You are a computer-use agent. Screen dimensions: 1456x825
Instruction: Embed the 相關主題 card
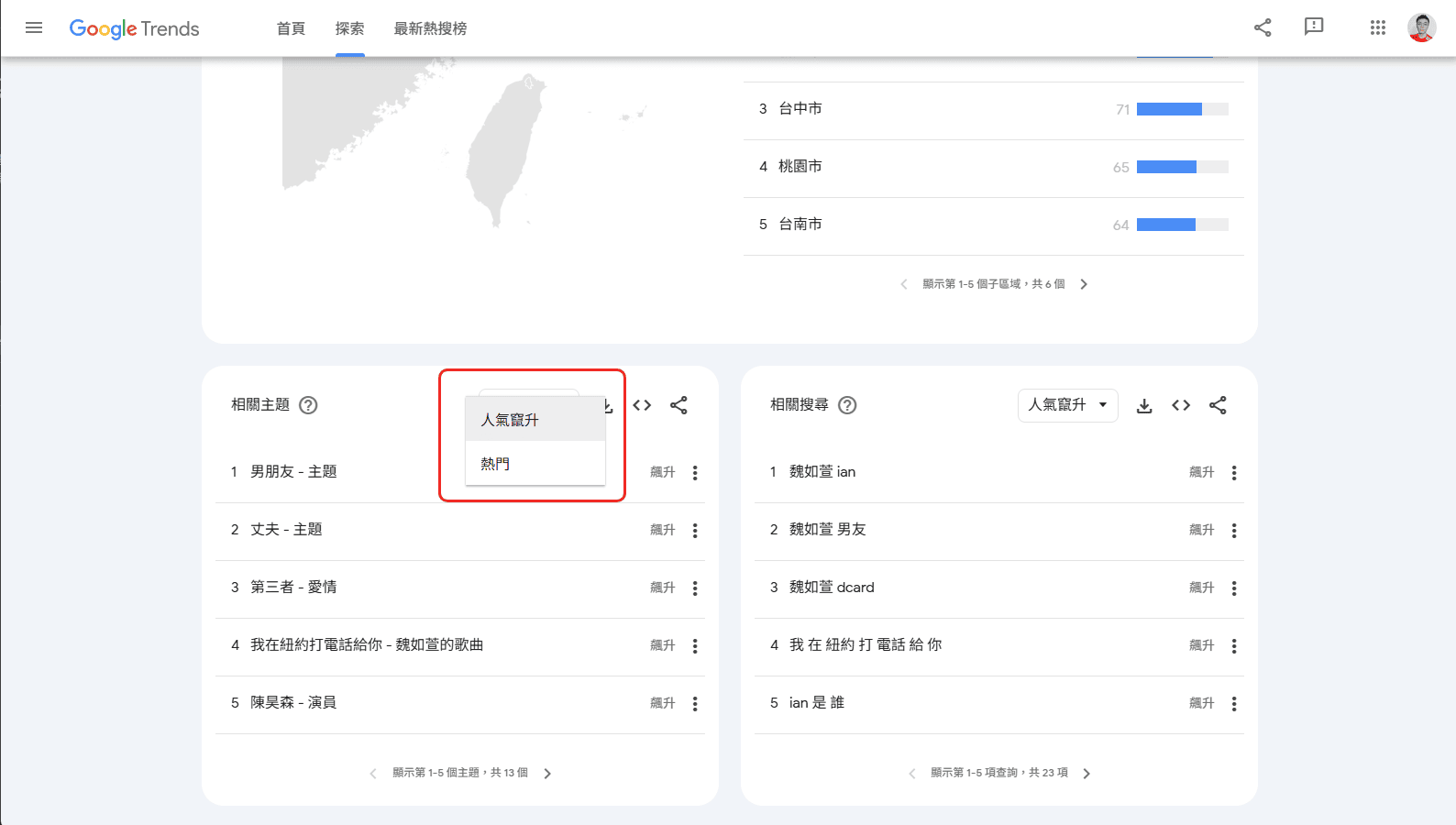pos(642,405)
